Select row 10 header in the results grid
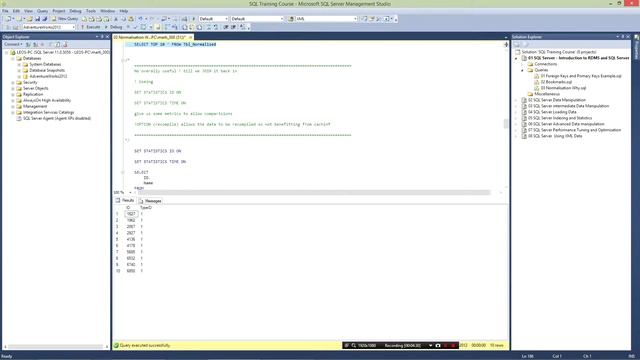The width and height of the screenshot is (640, 360). pos(118,271)
